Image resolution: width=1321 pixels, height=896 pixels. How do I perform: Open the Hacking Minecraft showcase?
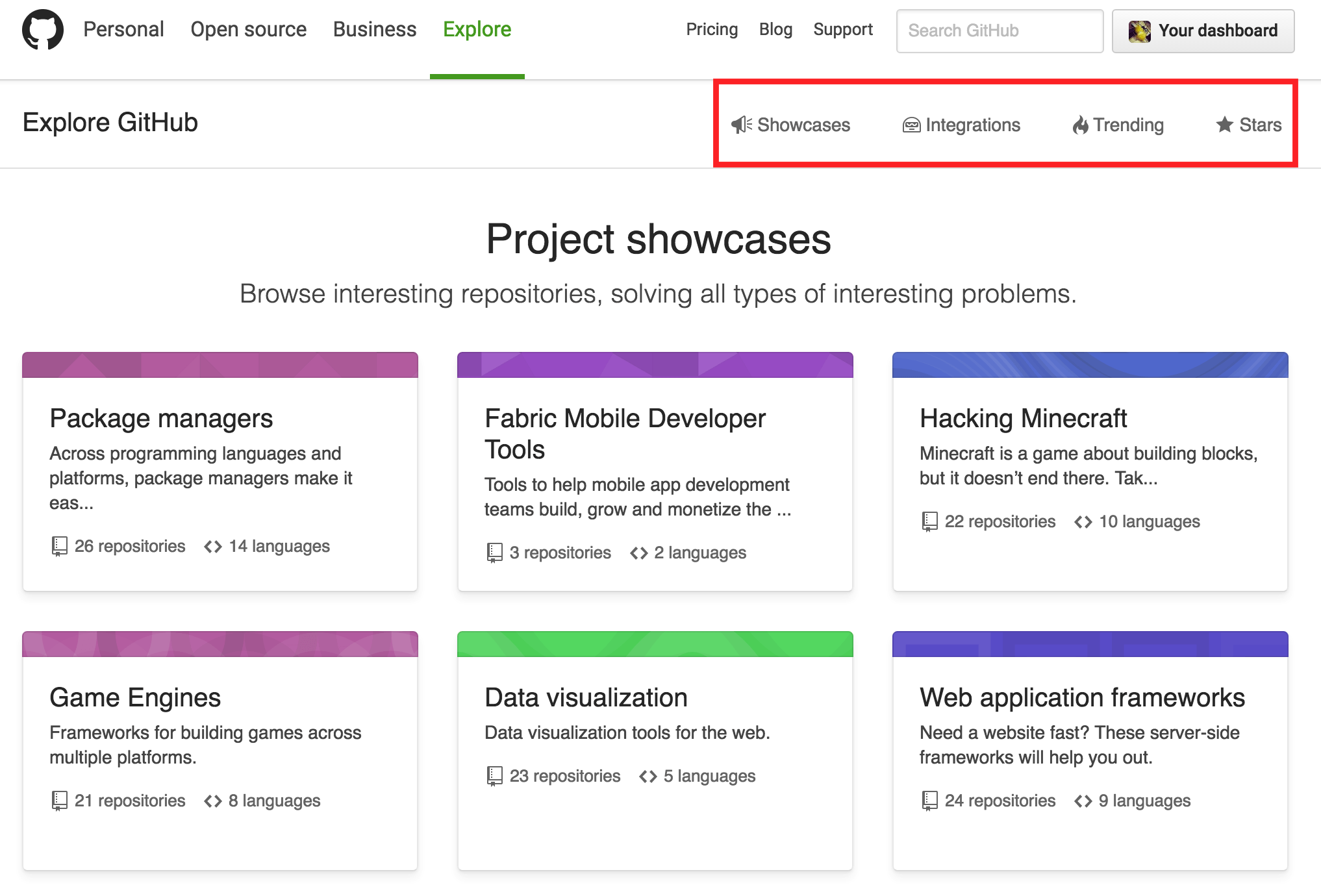click(x=1023, y=419)
